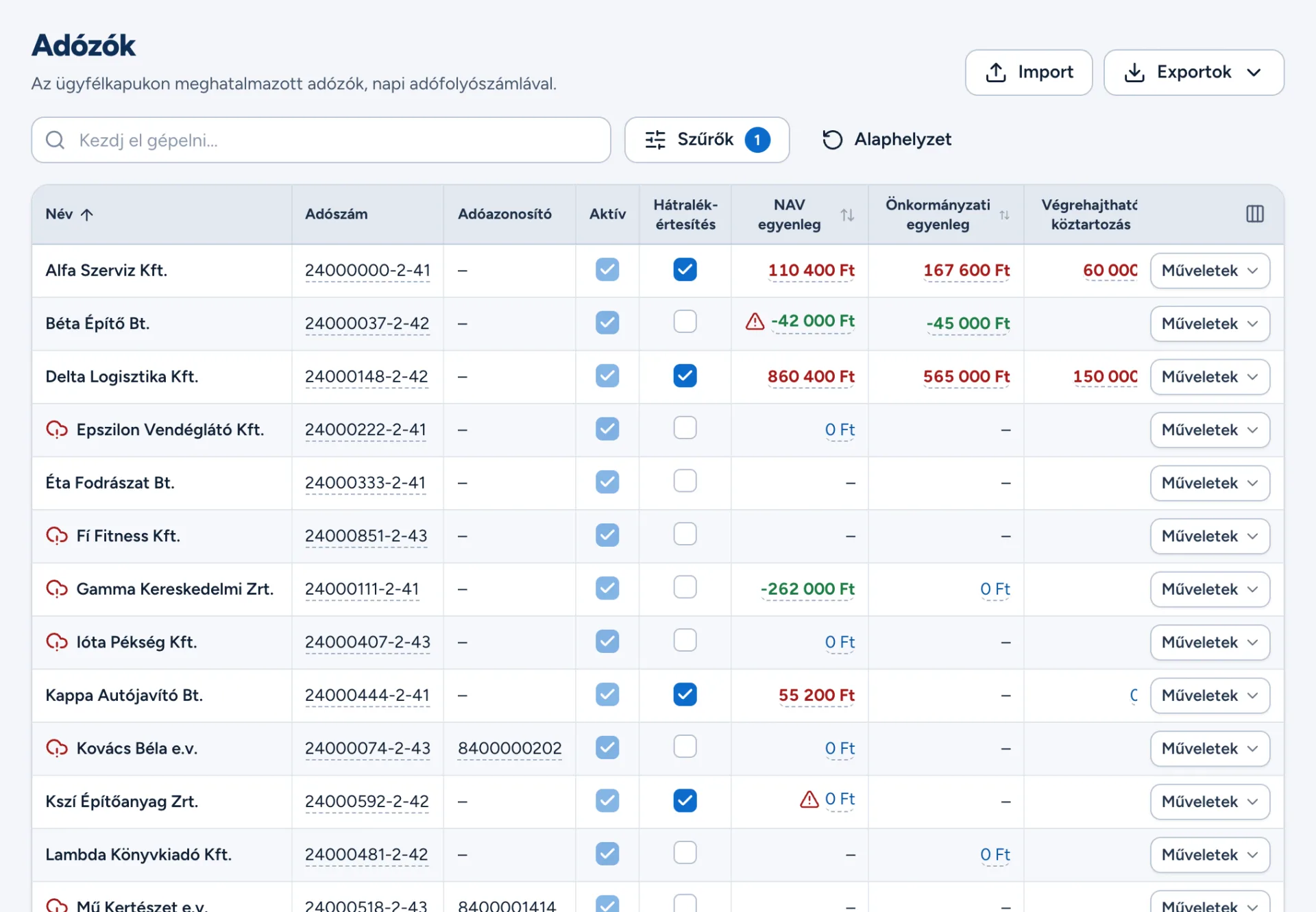Image resolution: width=1316 pixels, height=912 pixels.
Task: Open Műveletek dropdown for Fí Fitness Kft.
Action: coord(1210,536)
